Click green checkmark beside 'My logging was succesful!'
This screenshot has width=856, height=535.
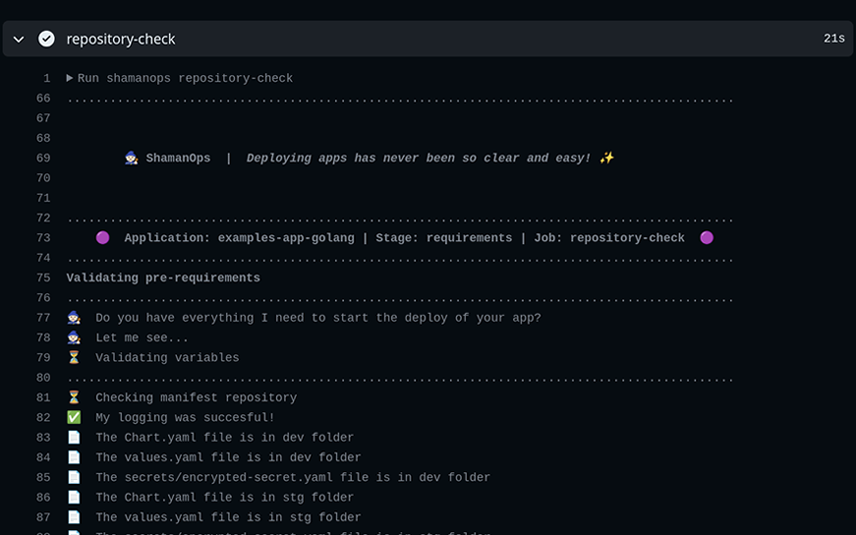point(74,418)
